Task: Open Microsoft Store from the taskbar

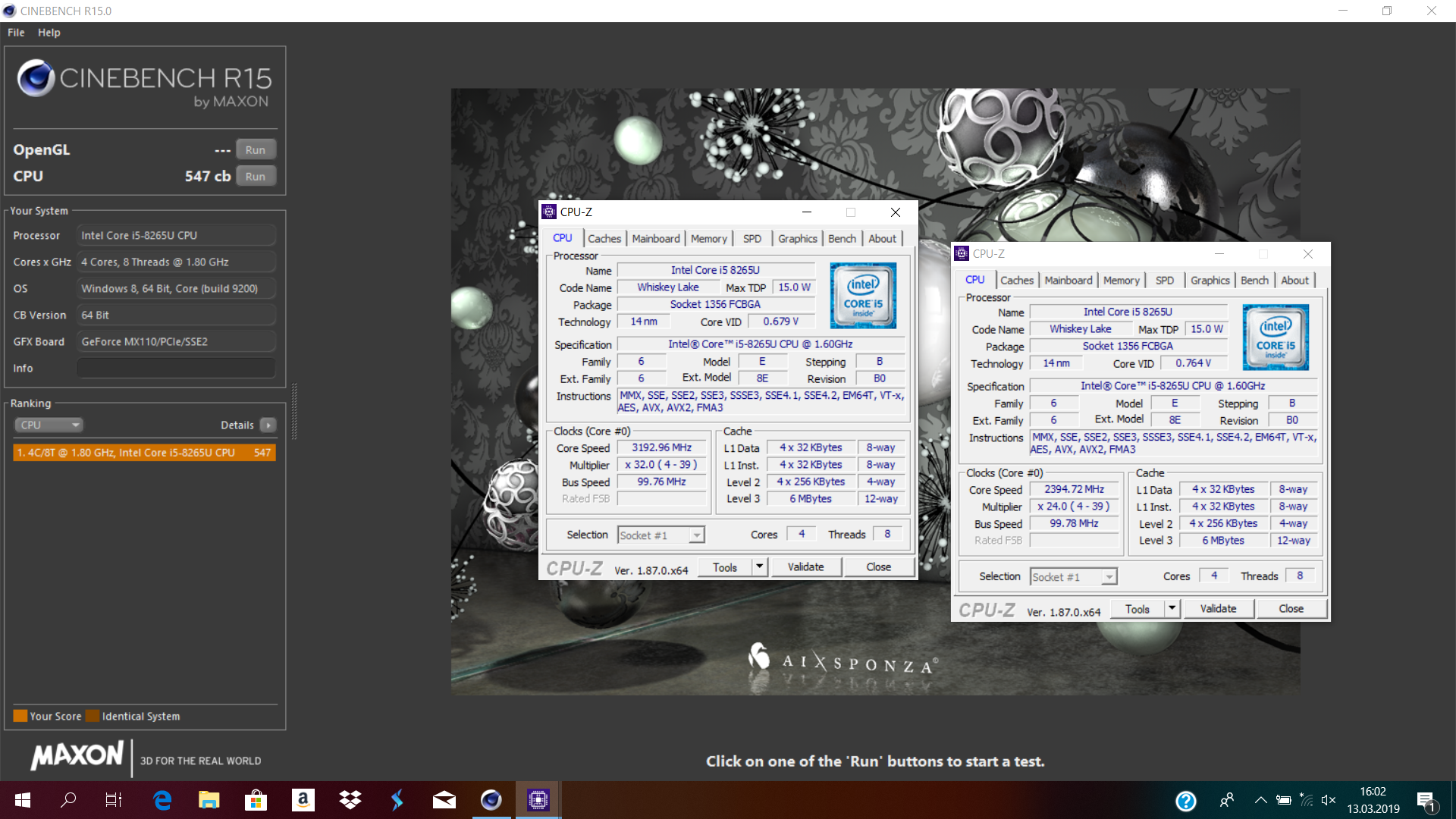Action: click(x=256, y=800)
